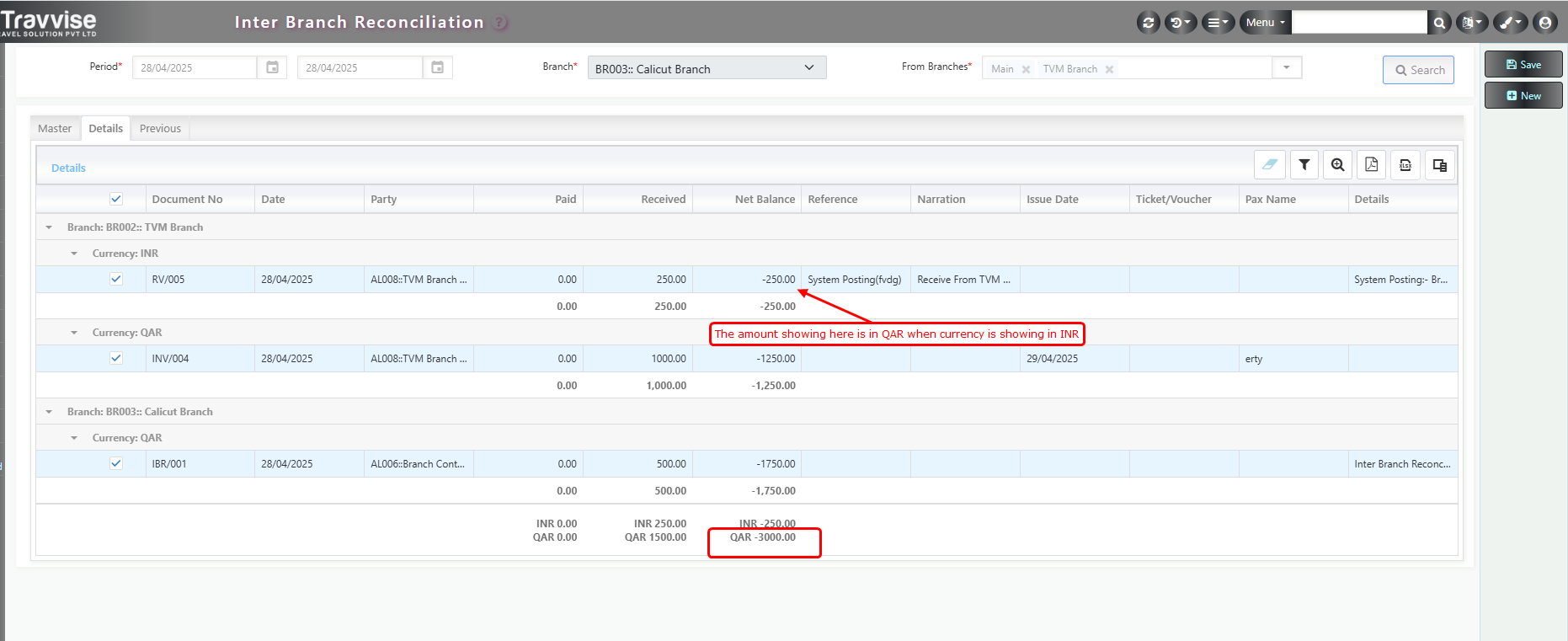The image size is (1568, 641).
Task: Click the New button
Action: point(1523,95)
